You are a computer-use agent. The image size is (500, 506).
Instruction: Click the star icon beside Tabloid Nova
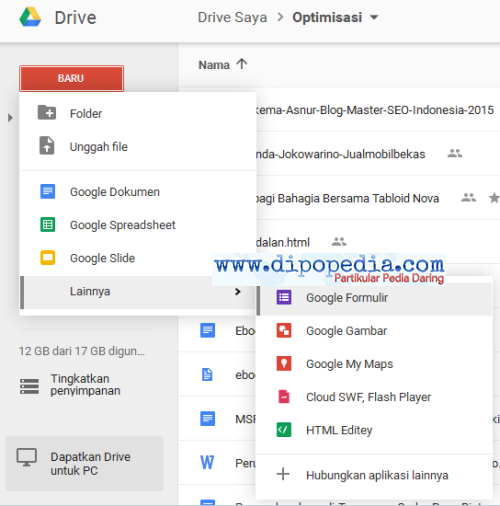click(x=494, y=198)
